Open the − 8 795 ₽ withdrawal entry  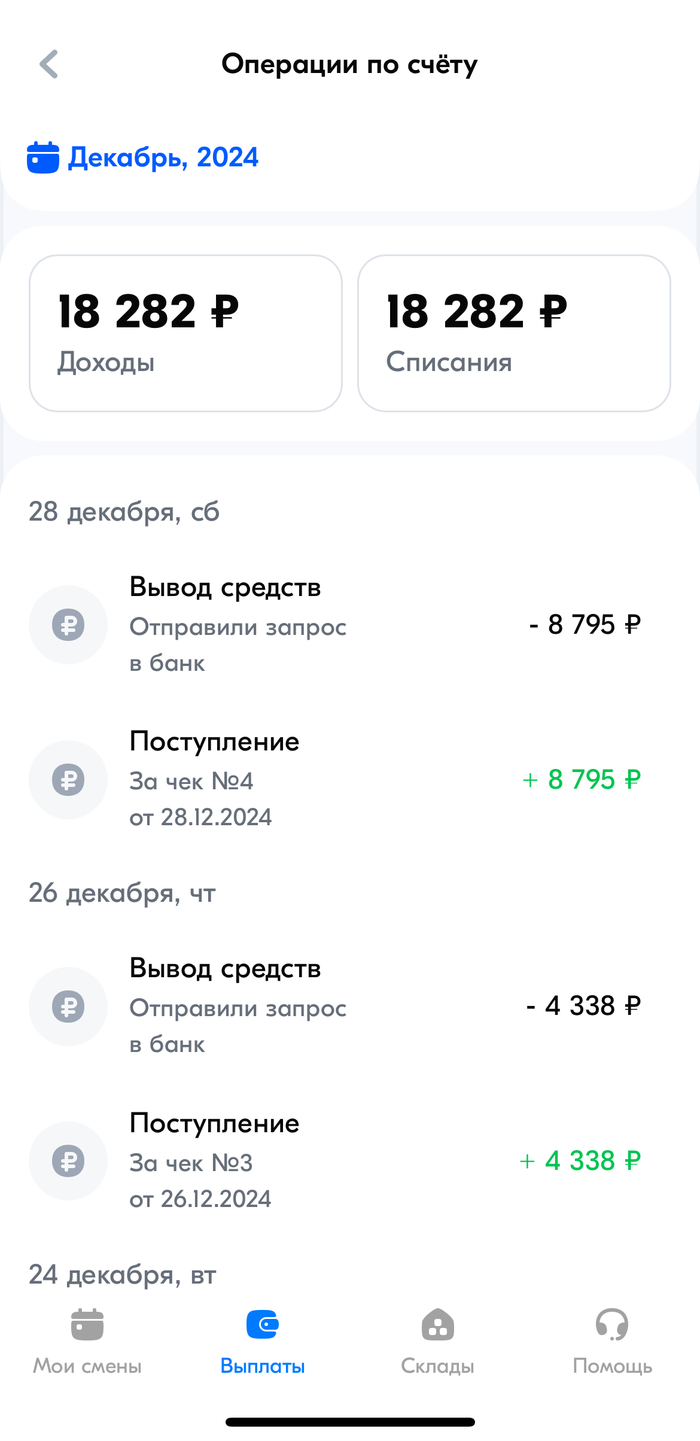(x=584, y=626)
